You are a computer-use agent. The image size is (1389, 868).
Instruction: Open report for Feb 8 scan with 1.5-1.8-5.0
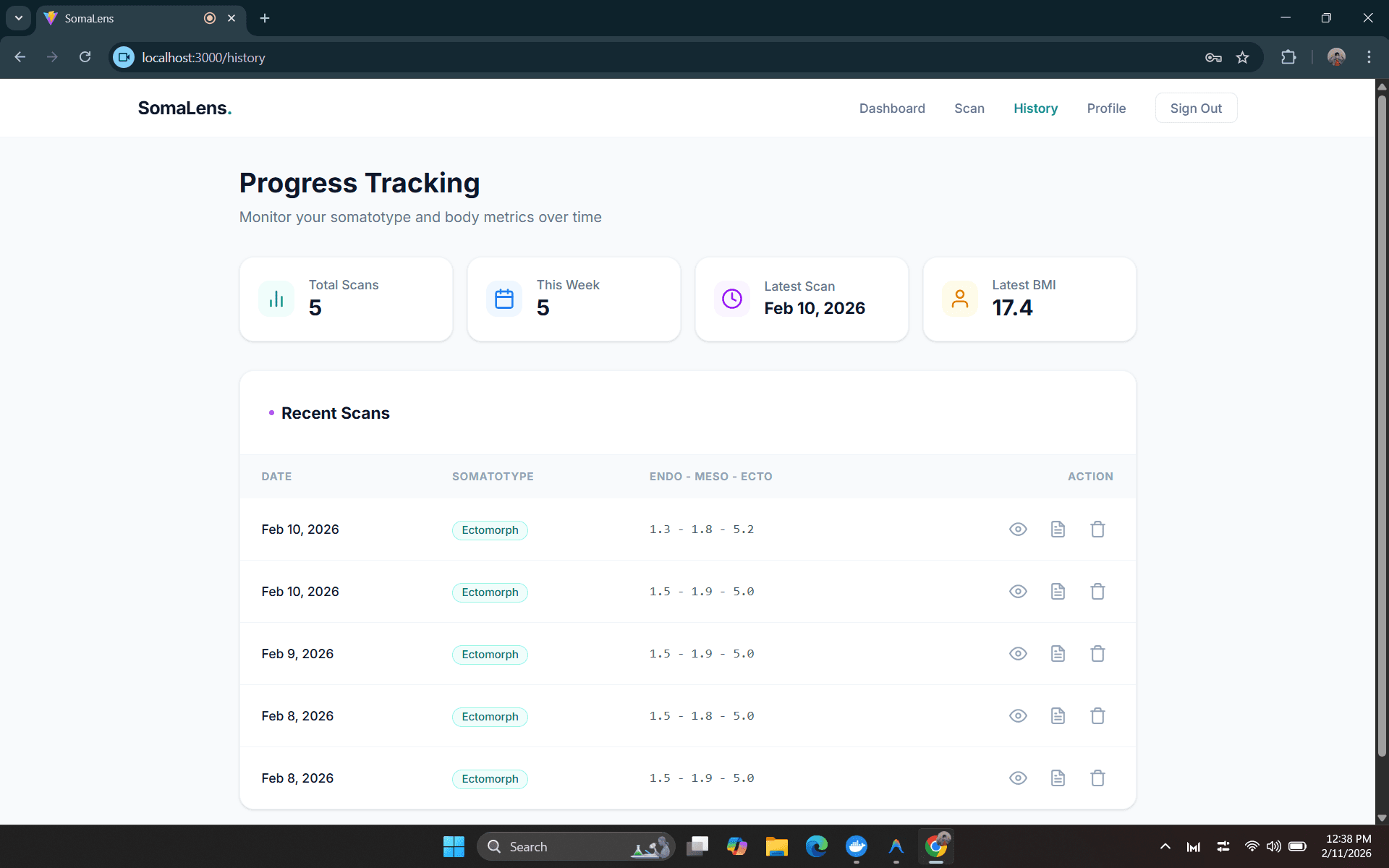click(1058, 716)
